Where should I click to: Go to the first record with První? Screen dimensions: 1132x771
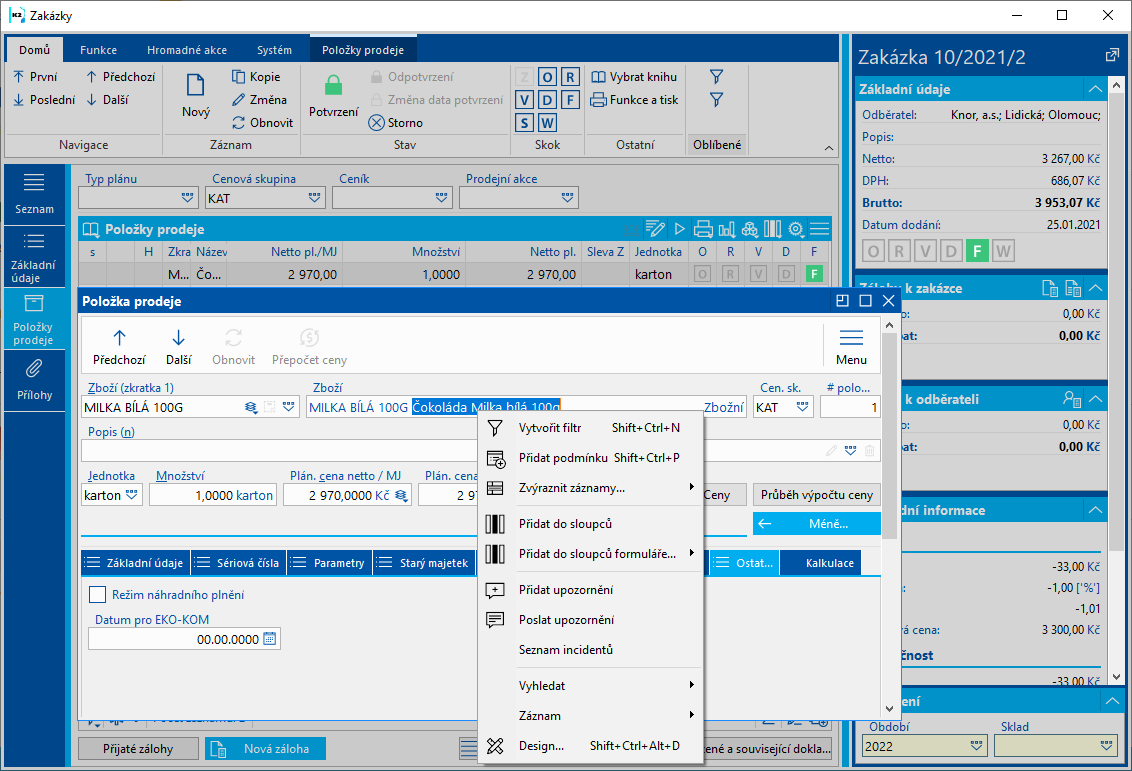[35, 77]
